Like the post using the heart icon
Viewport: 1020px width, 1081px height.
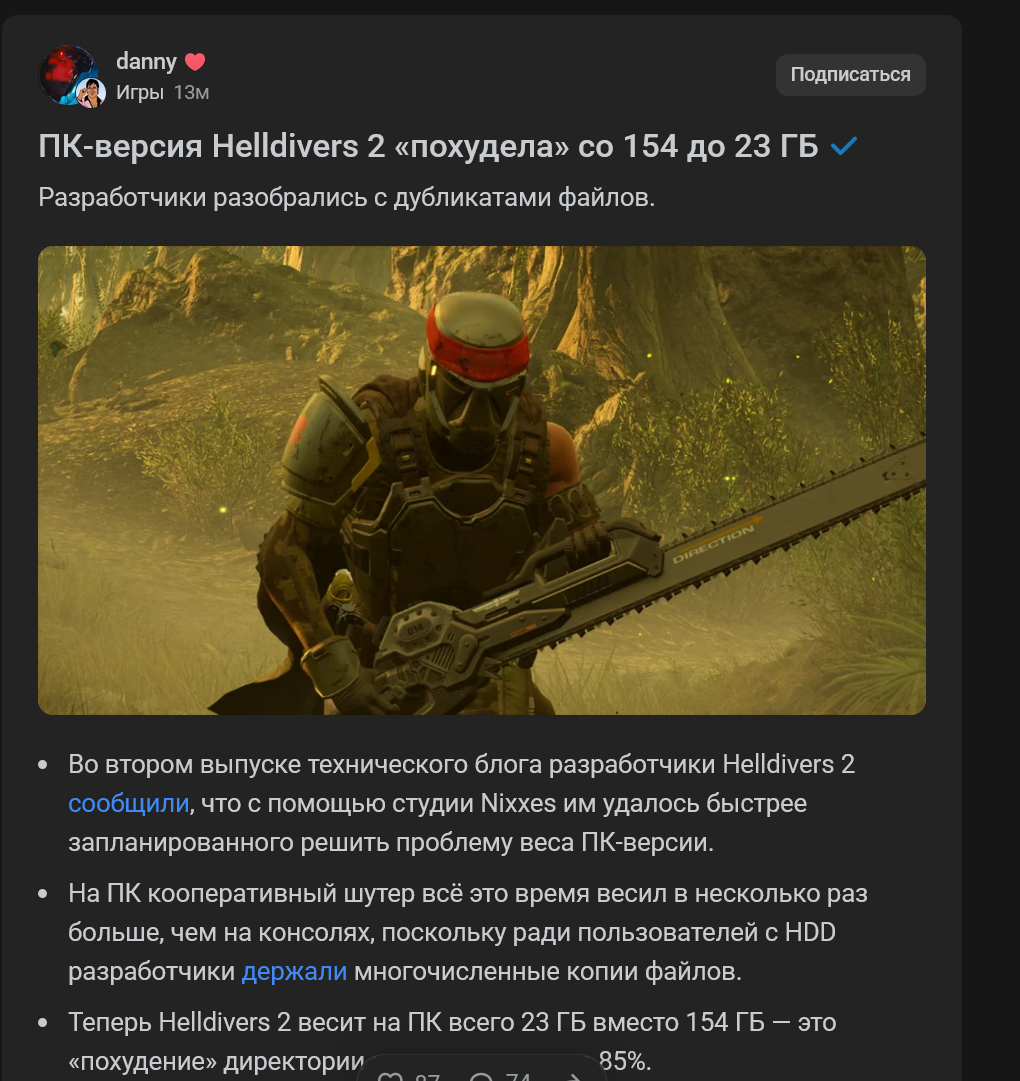[391, 1075]
